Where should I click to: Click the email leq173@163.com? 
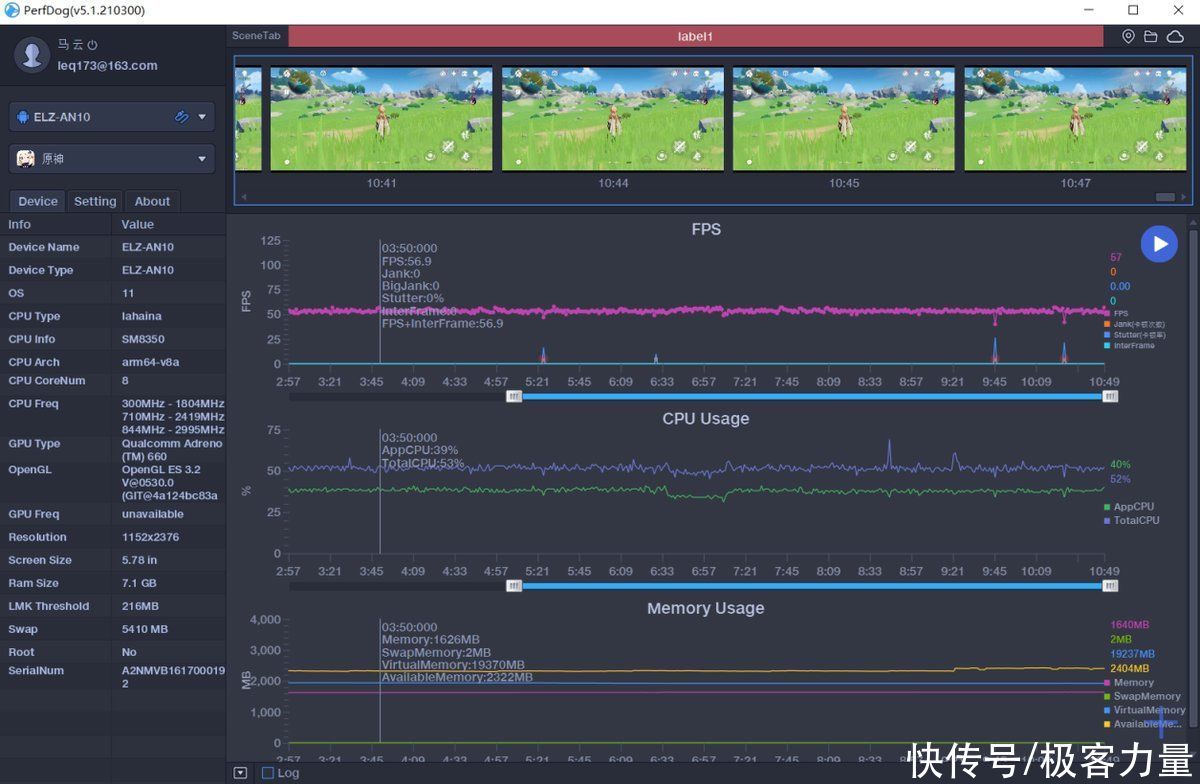click(x=108, y=65)
